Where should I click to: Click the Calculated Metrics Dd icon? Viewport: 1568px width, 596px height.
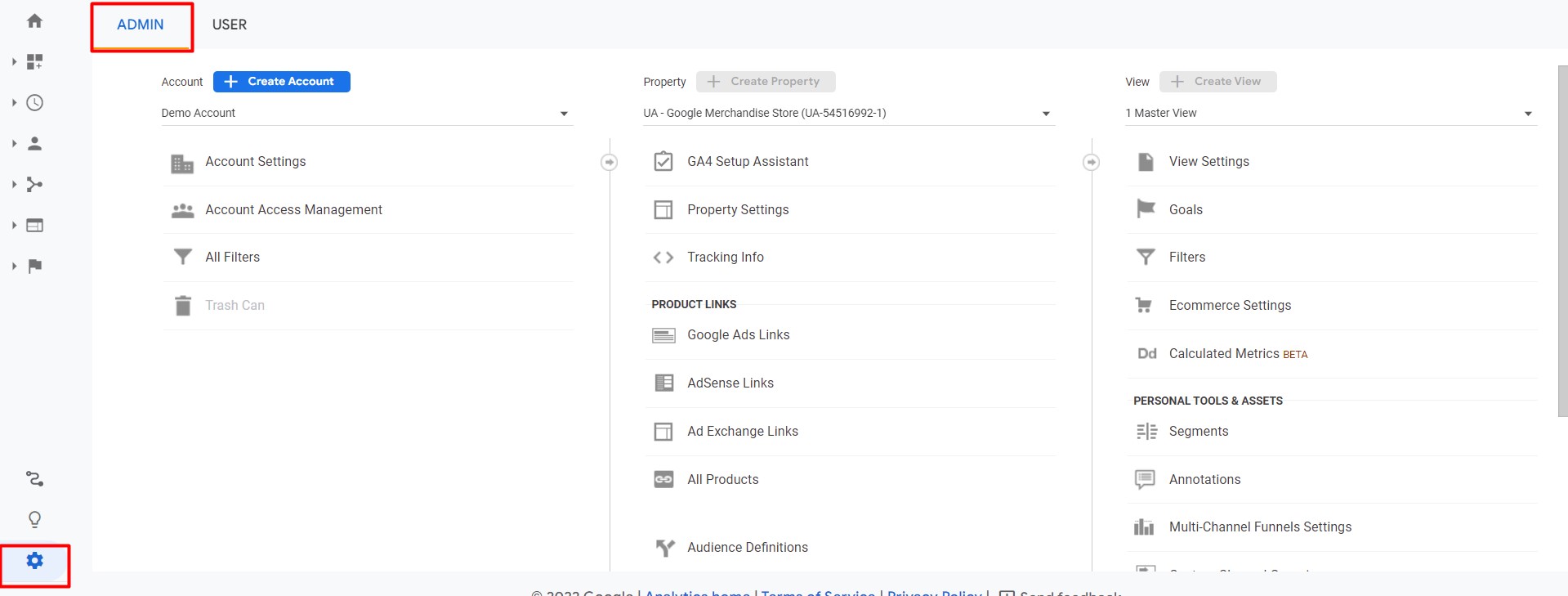pyautogui.click(x=1147, y=354)
